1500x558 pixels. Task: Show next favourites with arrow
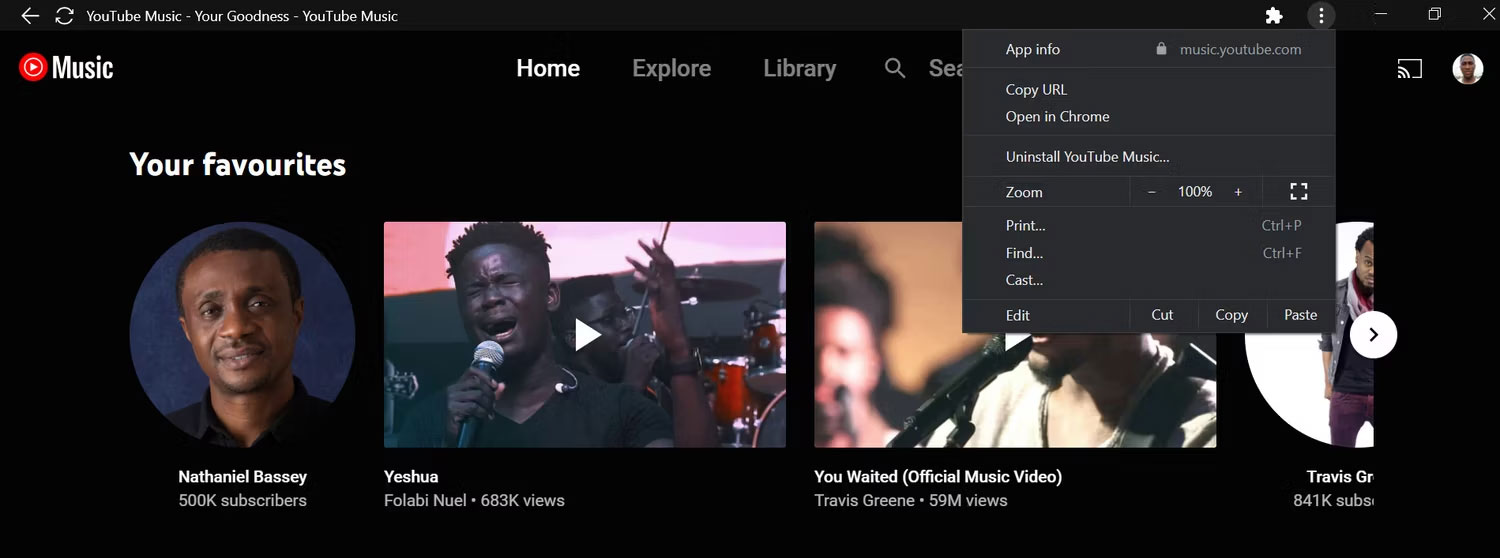click(x=1373, y=335)
